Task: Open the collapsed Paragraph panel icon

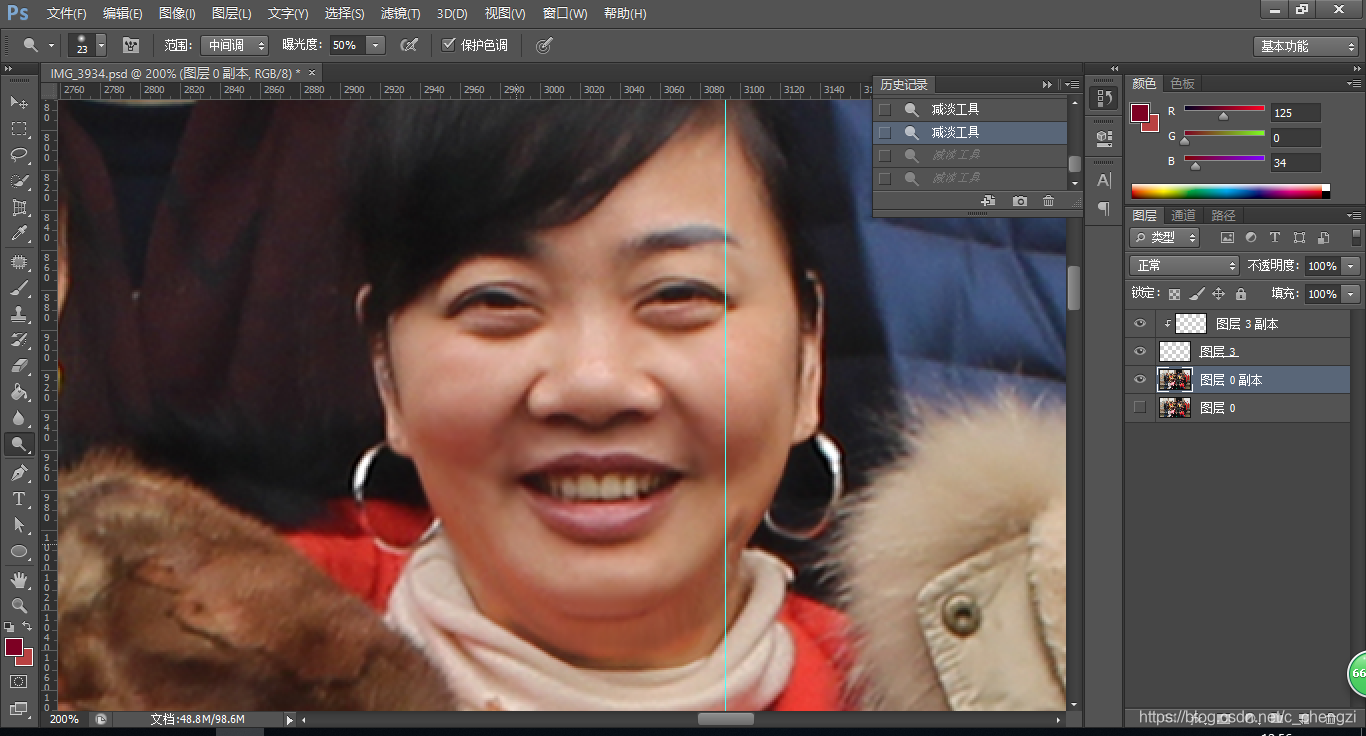Action: coord(1104,208)
